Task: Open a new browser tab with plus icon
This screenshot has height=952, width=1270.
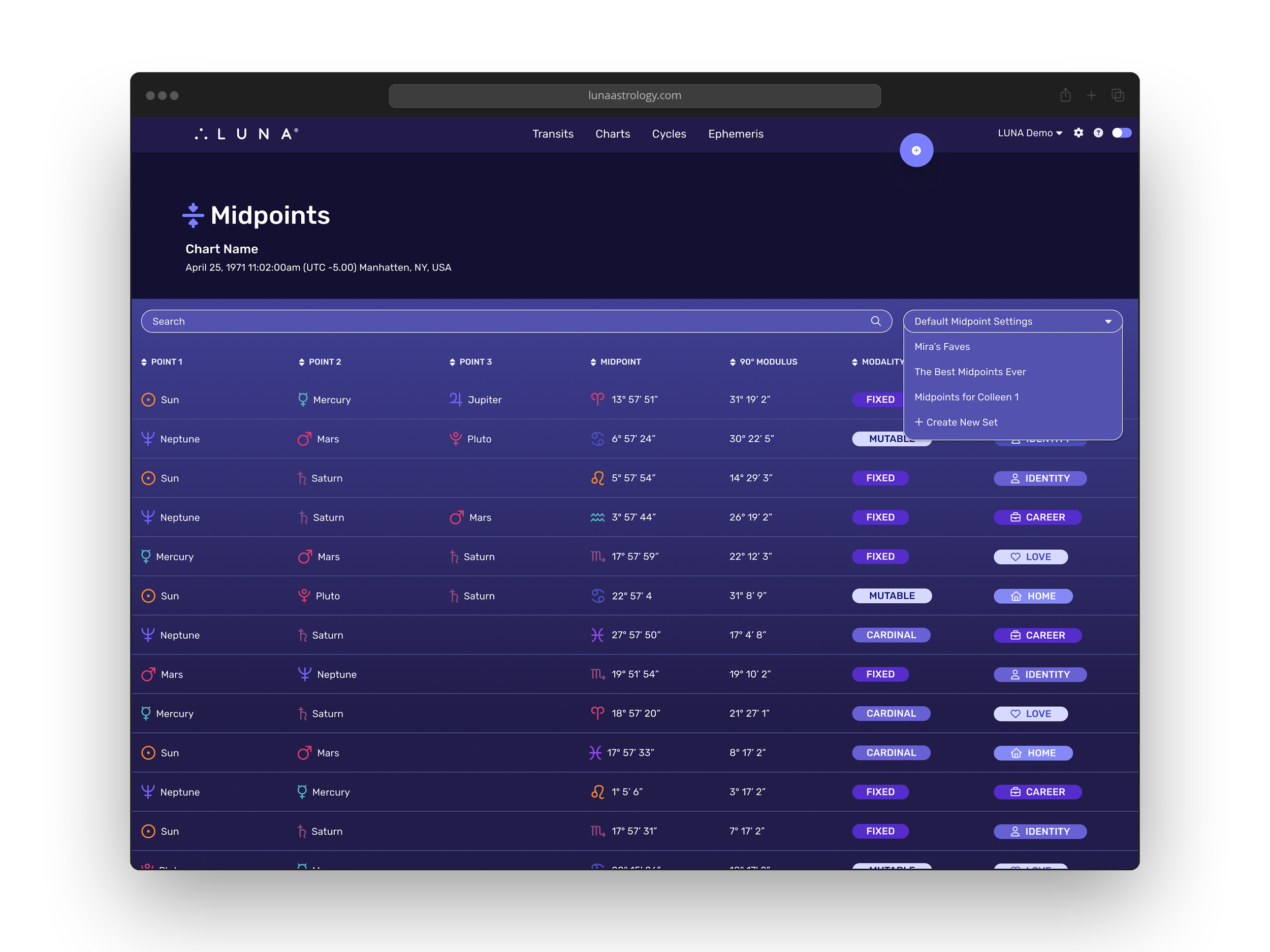Action: pos(1091,95)
